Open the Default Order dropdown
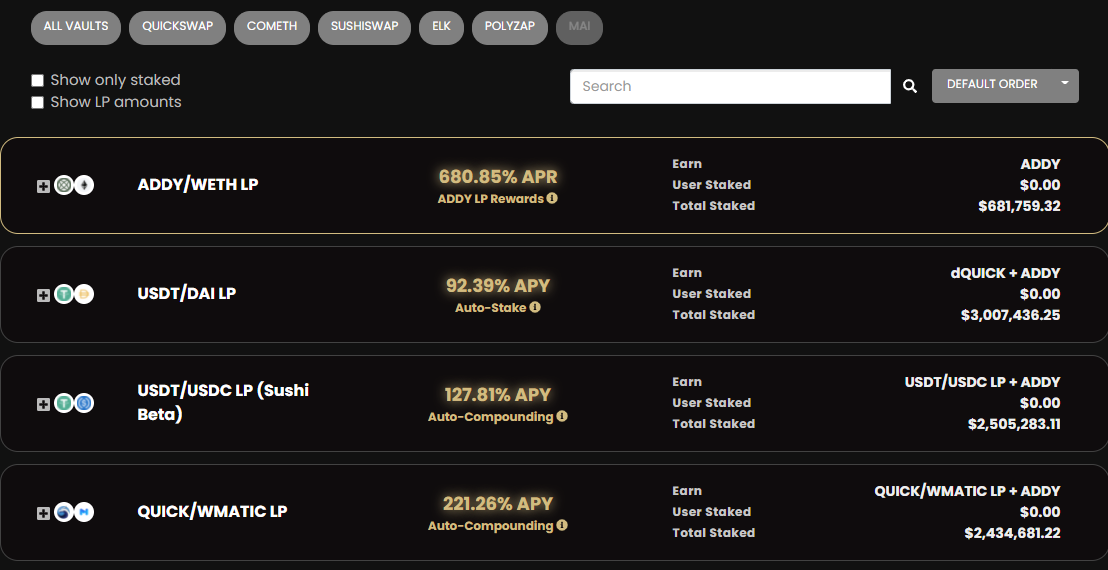 pos(1005,85)
